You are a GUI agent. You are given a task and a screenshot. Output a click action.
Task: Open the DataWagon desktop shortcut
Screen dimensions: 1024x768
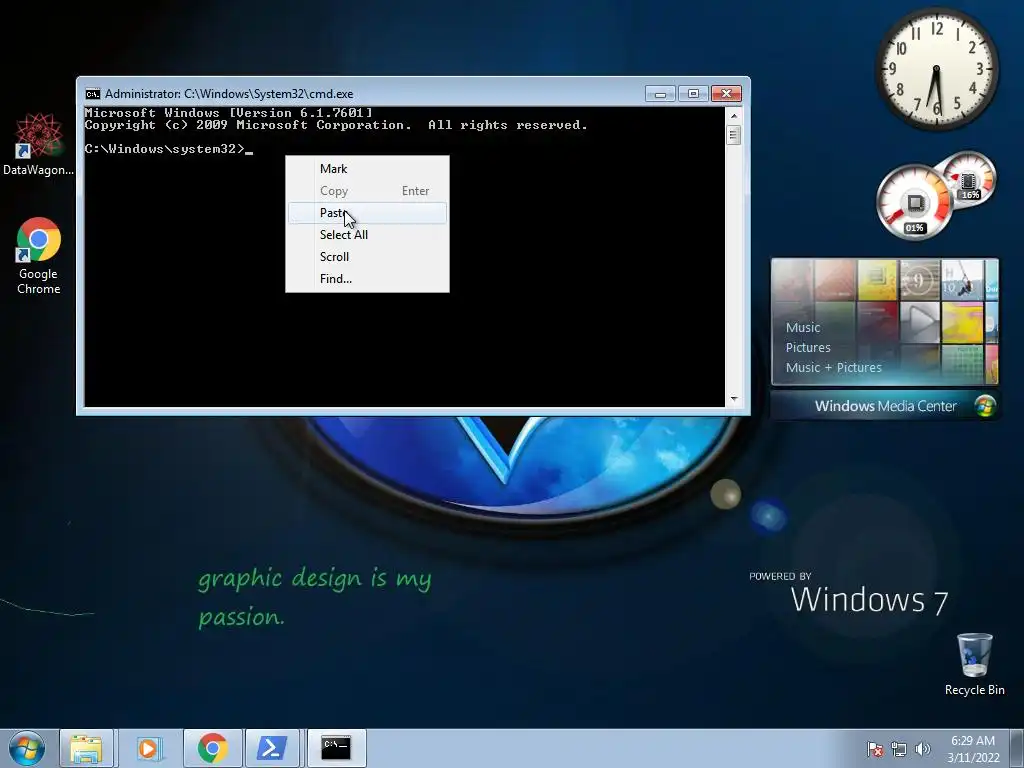point(39,144)
